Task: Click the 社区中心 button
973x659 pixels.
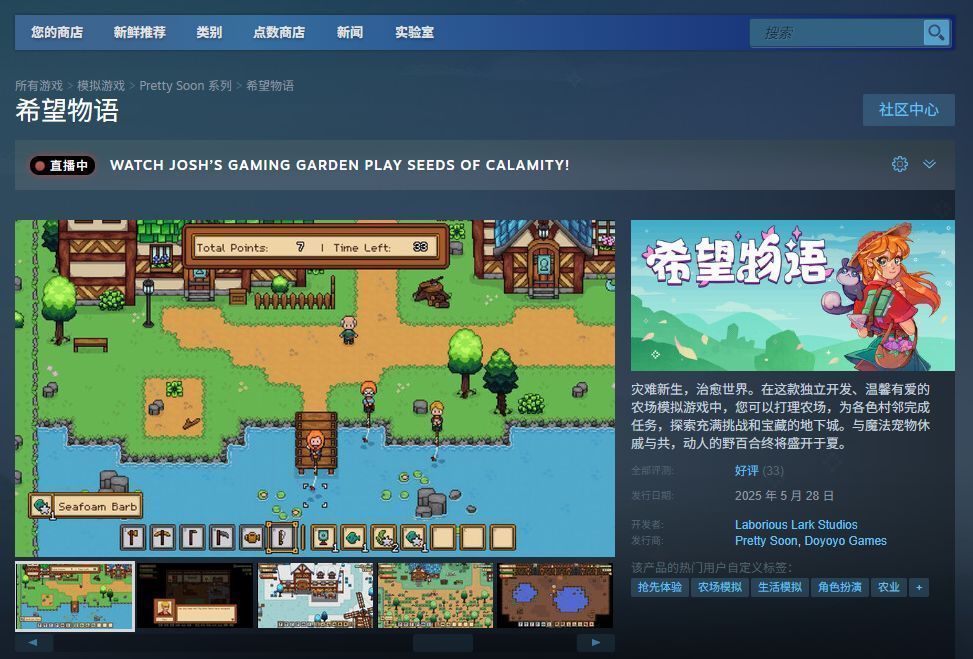Action: coord(908,110)
